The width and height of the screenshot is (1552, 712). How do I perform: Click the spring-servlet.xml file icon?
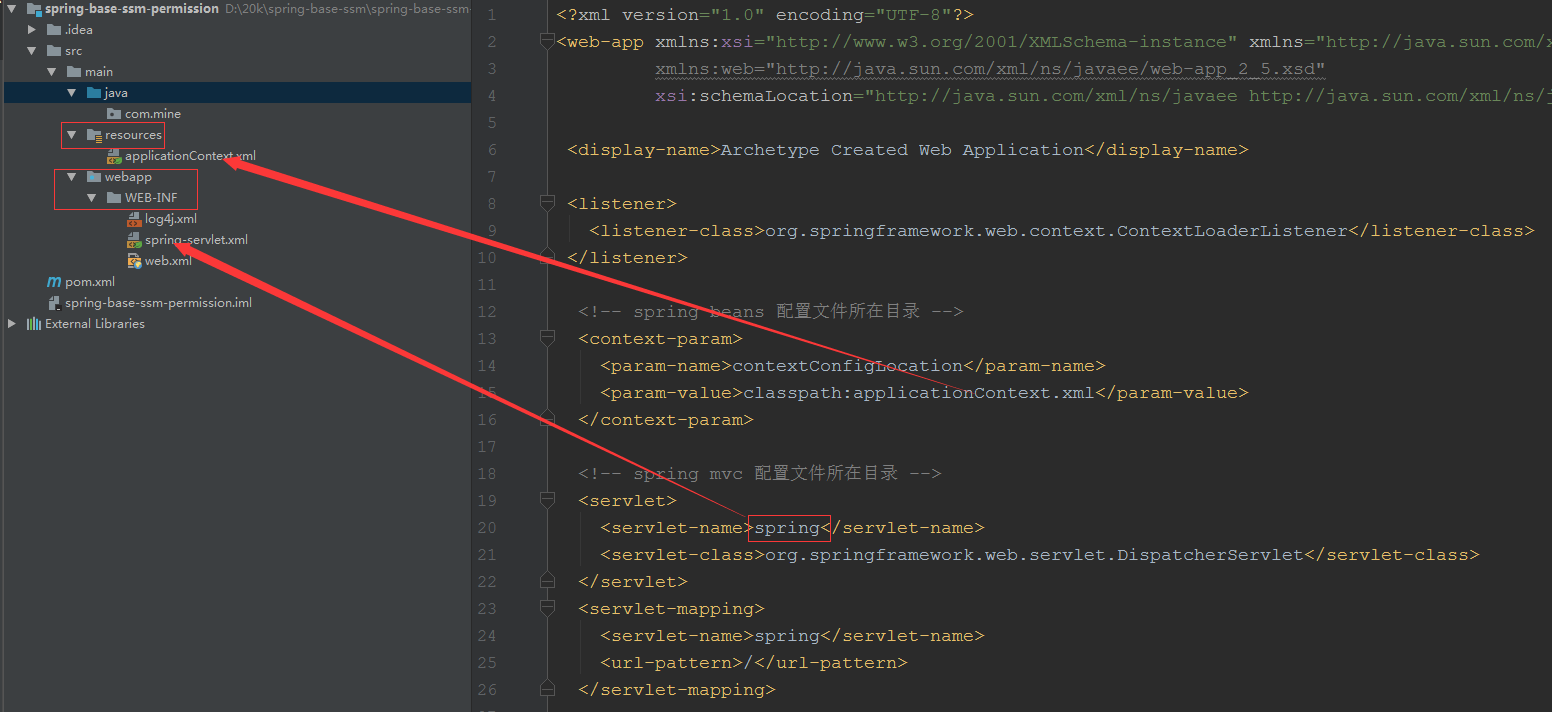134,240
